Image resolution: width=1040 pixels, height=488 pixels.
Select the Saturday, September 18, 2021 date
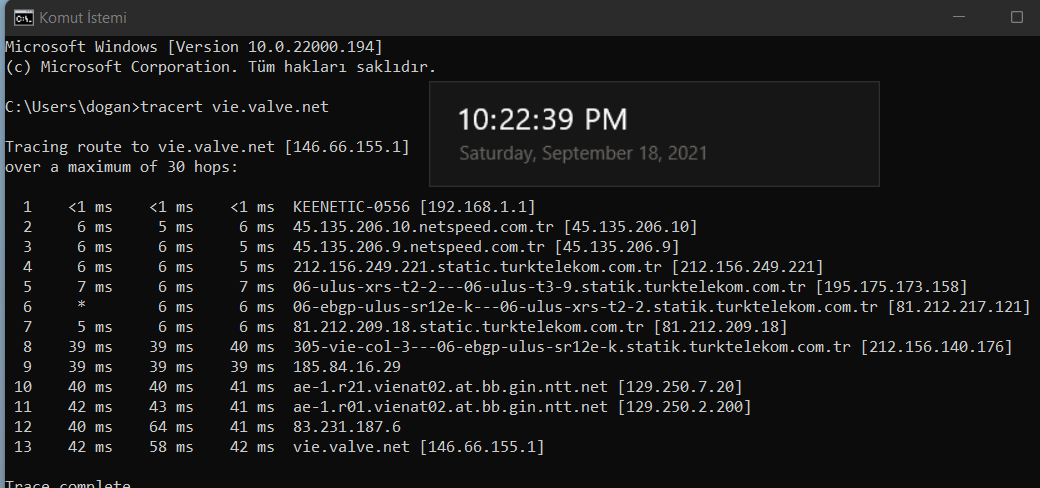583,154
